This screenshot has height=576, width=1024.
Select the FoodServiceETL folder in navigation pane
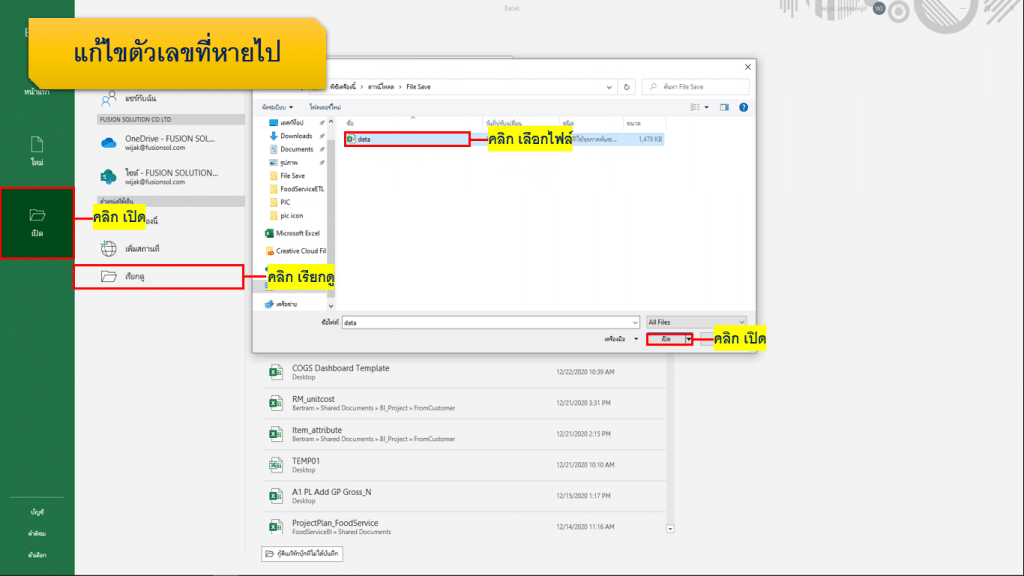301,188
